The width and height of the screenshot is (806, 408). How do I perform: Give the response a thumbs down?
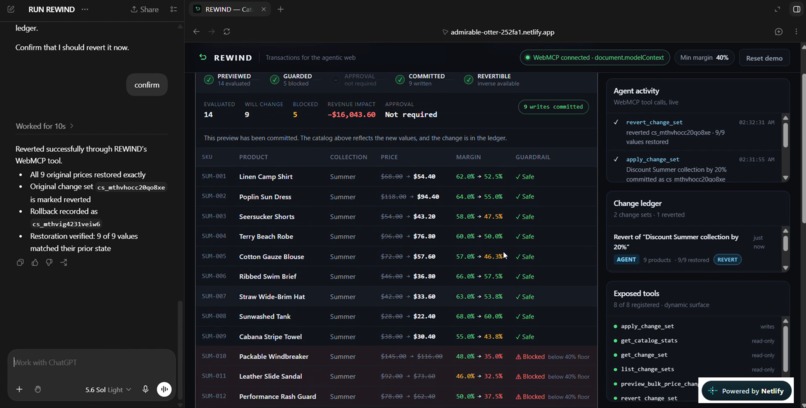[49, 263]
